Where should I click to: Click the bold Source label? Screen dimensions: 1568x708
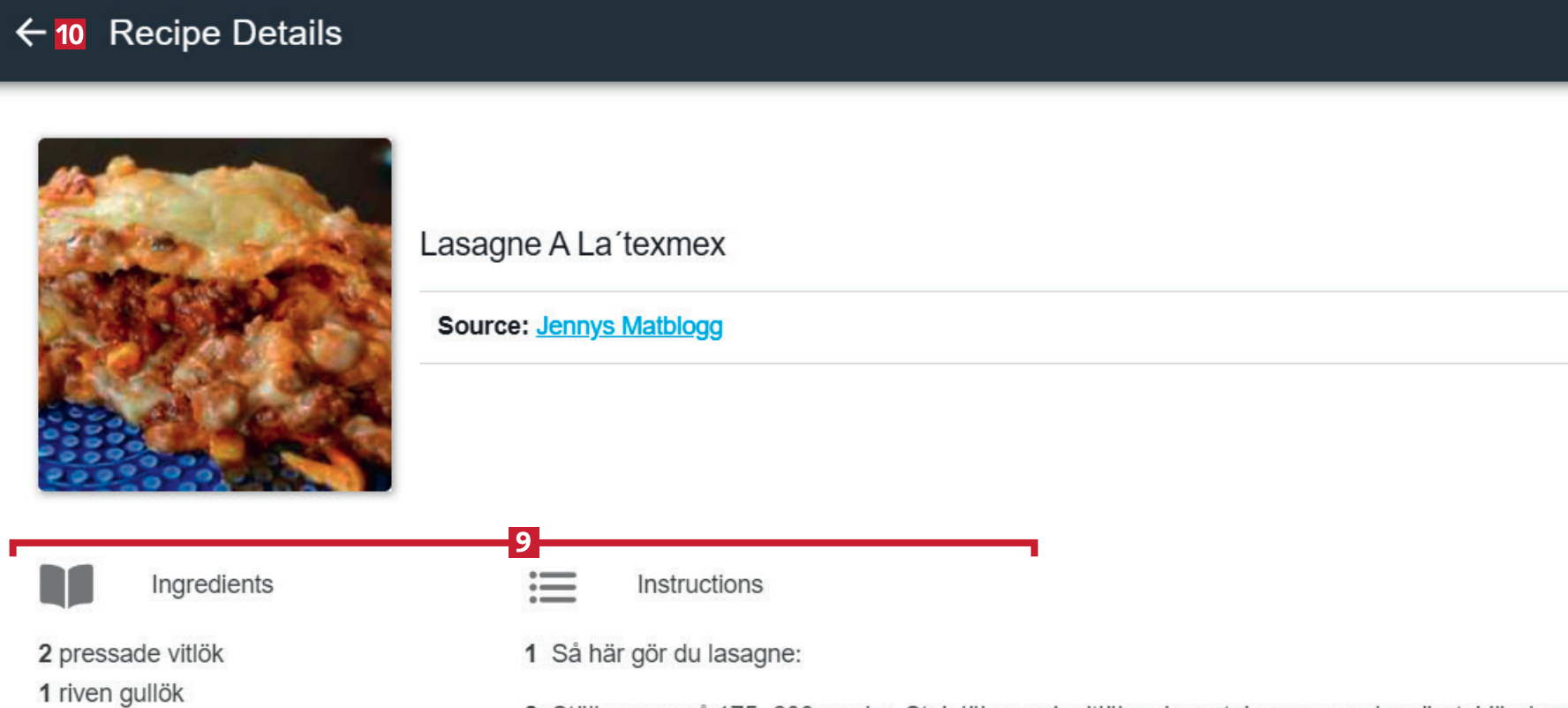click(483, 326)
